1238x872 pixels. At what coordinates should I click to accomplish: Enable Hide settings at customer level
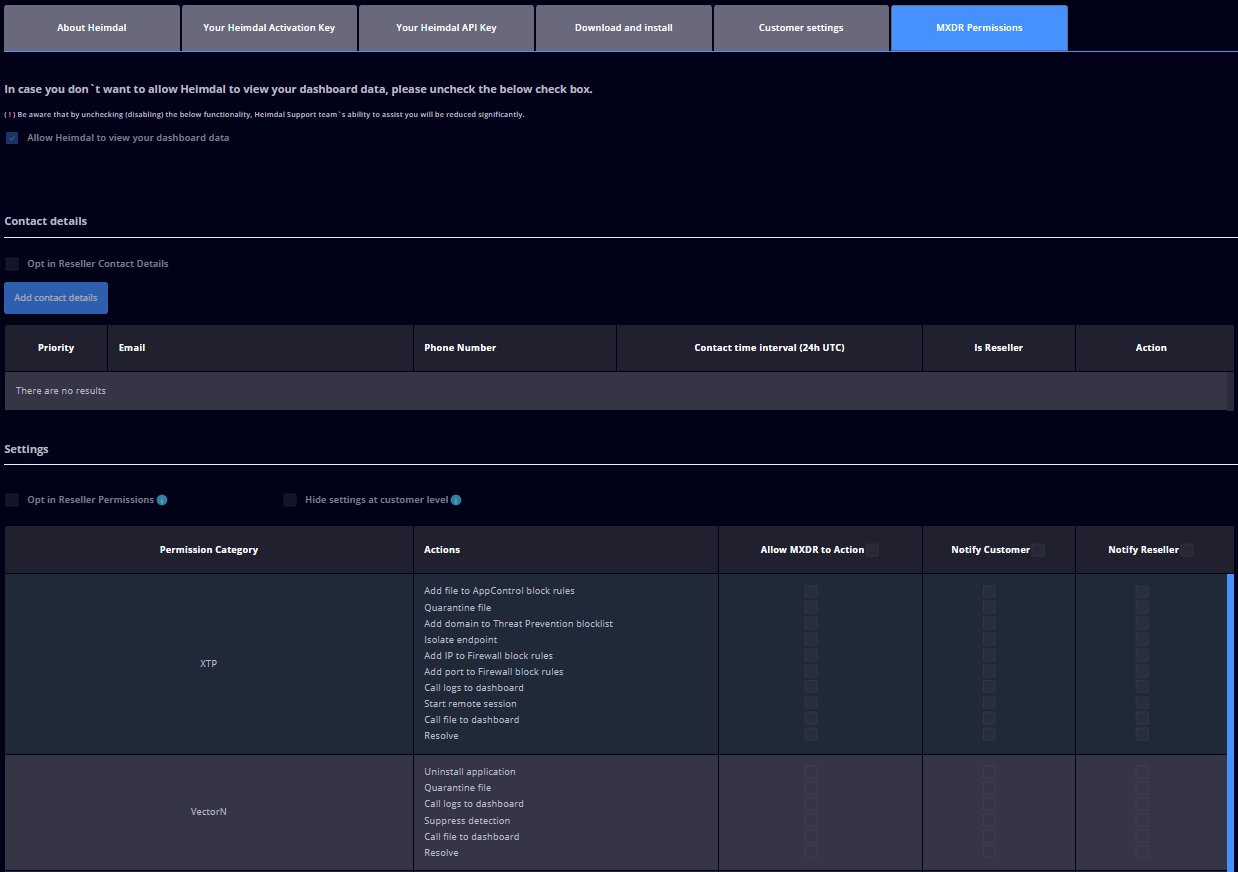290,499
